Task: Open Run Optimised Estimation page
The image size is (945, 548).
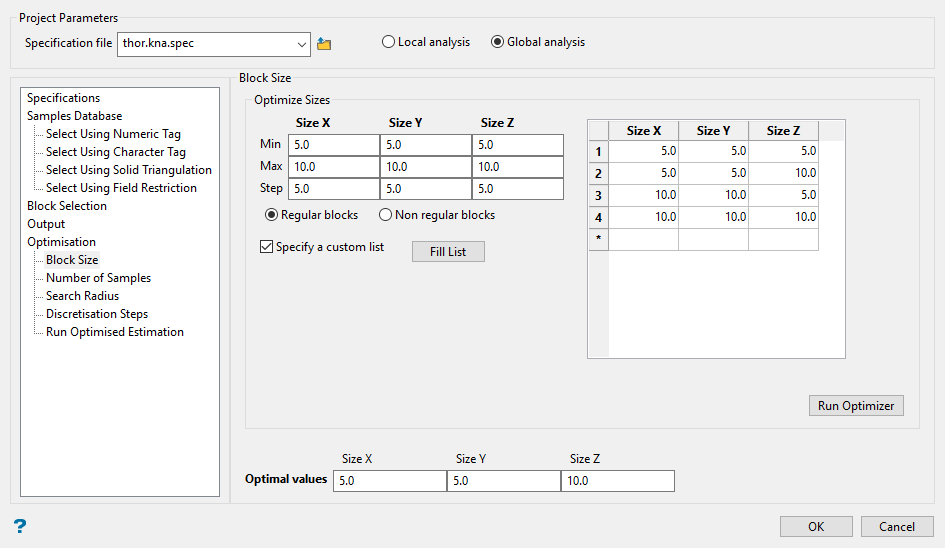Action: tap(114, 332)
